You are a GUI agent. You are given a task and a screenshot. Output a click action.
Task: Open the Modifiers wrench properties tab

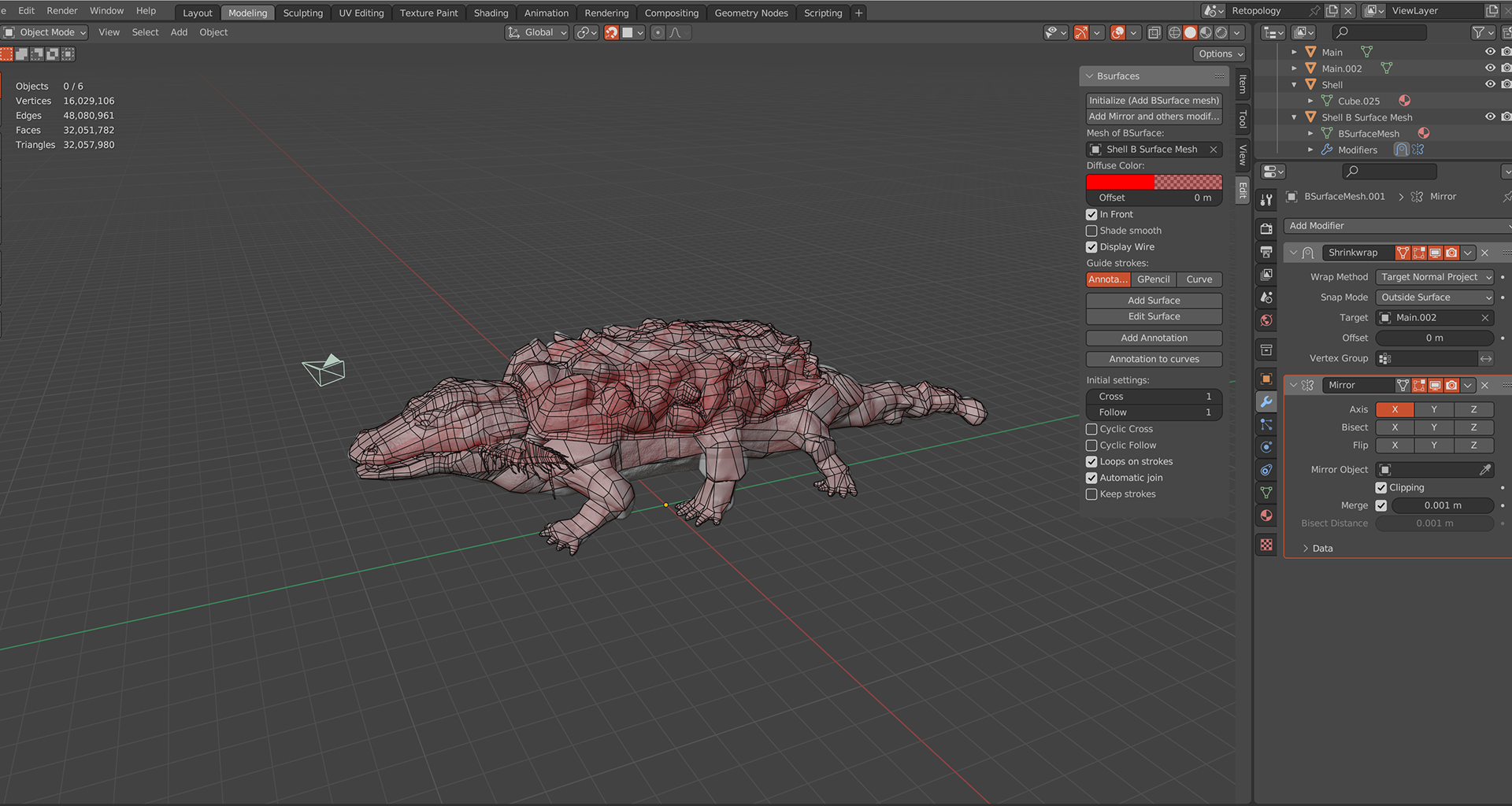click(x=1266, y=401)
